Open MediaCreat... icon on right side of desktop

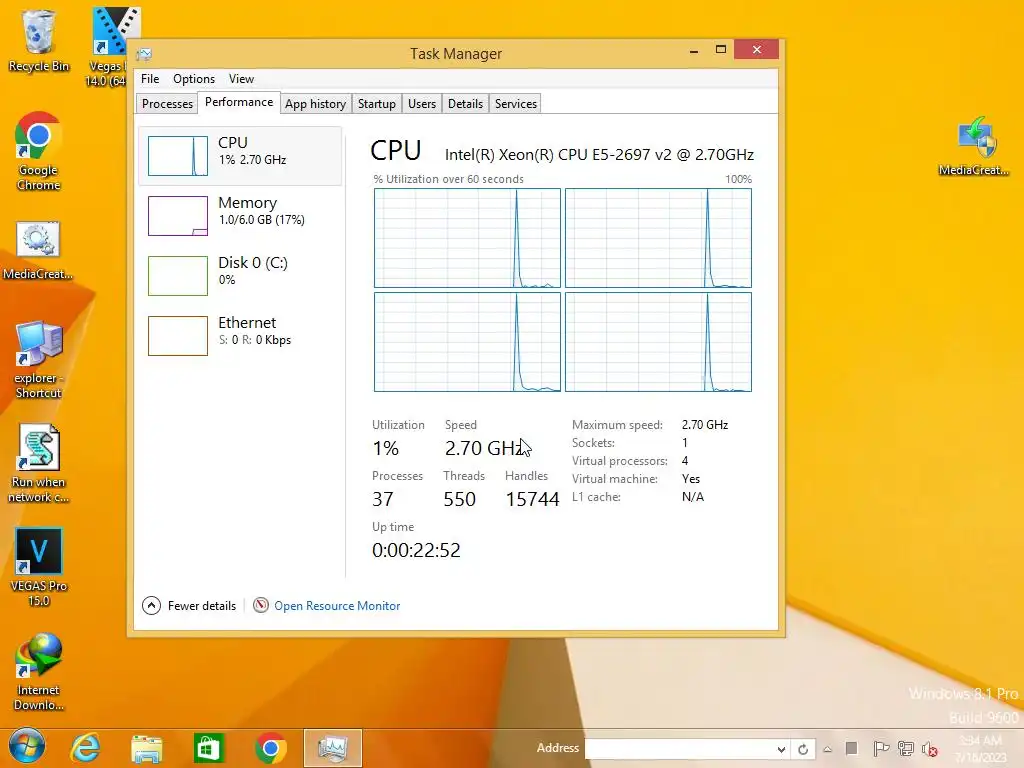coord(974,146)
